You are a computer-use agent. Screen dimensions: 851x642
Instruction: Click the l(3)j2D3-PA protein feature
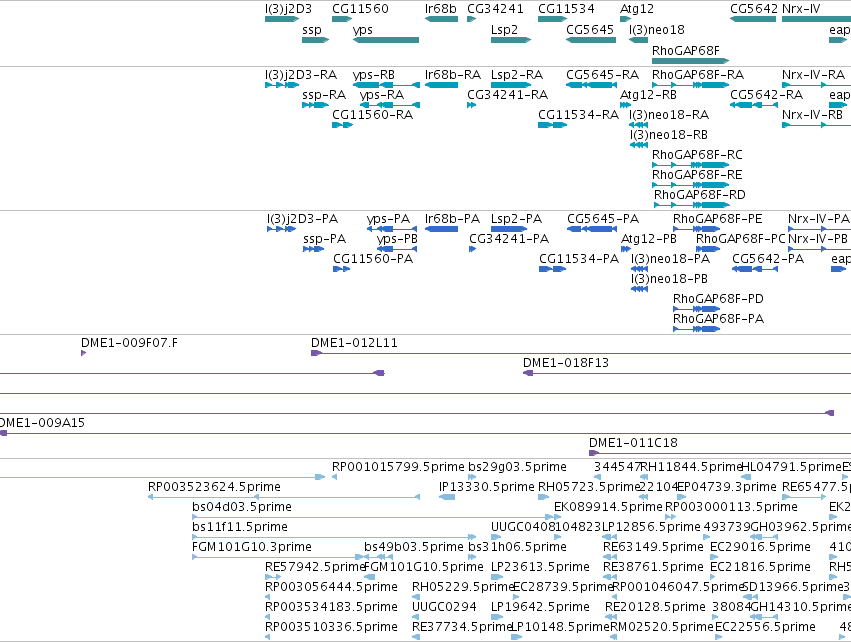click(281, 229)
